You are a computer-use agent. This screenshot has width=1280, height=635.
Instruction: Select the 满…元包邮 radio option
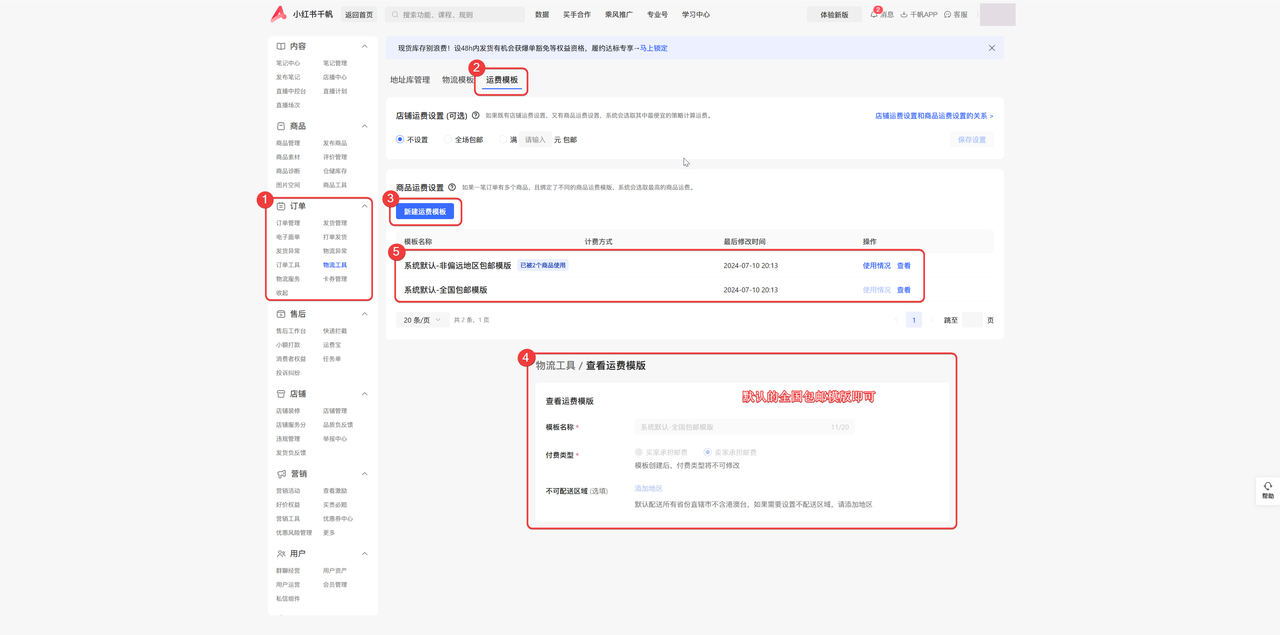pos(503,140)
